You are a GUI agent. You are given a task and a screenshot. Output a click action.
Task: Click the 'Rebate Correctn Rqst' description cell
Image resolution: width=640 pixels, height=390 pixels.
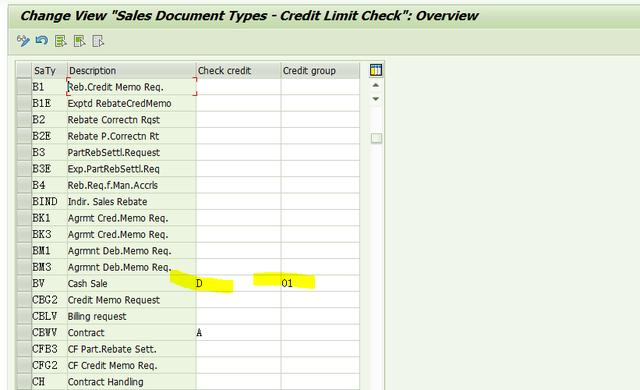131,120
